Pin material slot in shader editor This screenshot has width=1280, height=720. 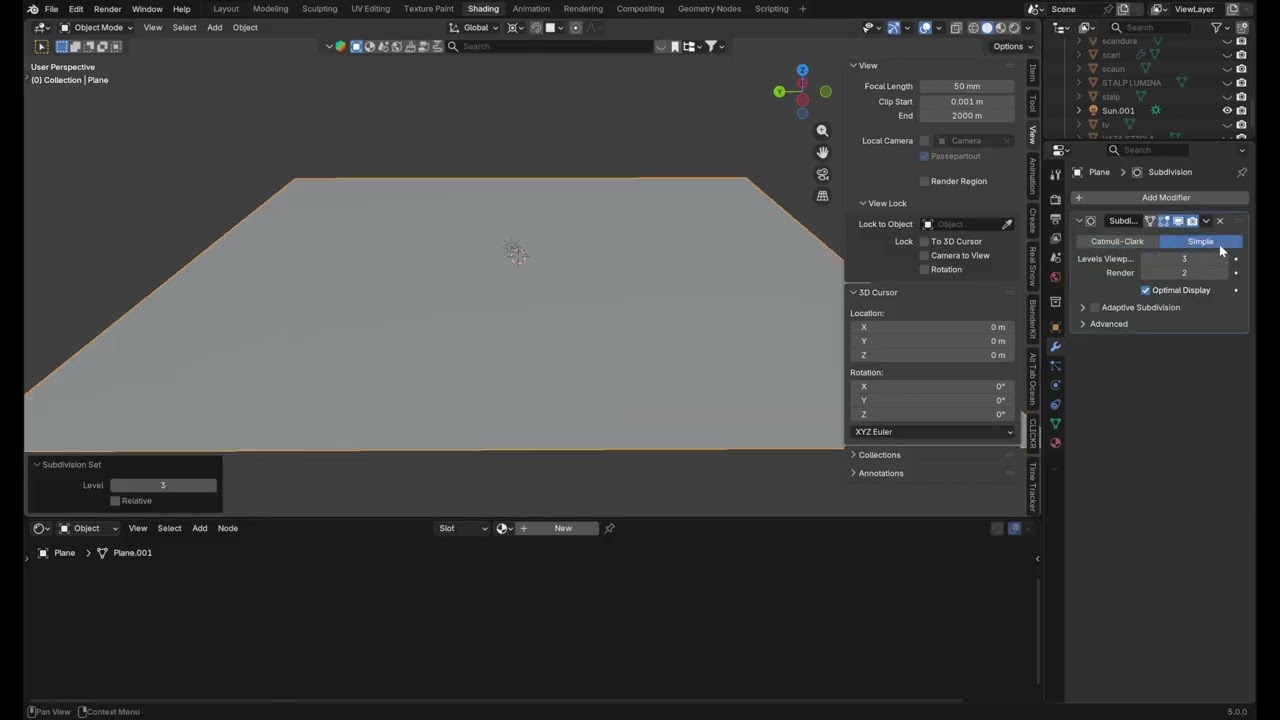pyautogui.click(x=609, y=528)
